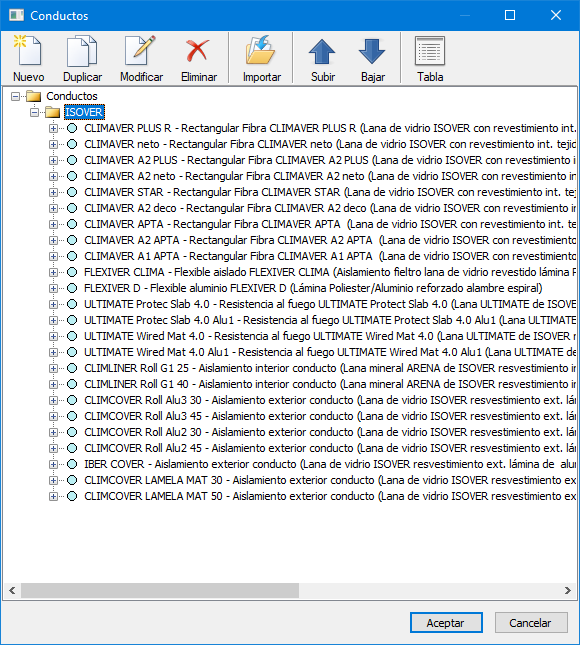Screen dimensions: 580x645
Task: Select CLIMCOVER Roll Alu2 30 row
Action: click(x=329, y=432)
